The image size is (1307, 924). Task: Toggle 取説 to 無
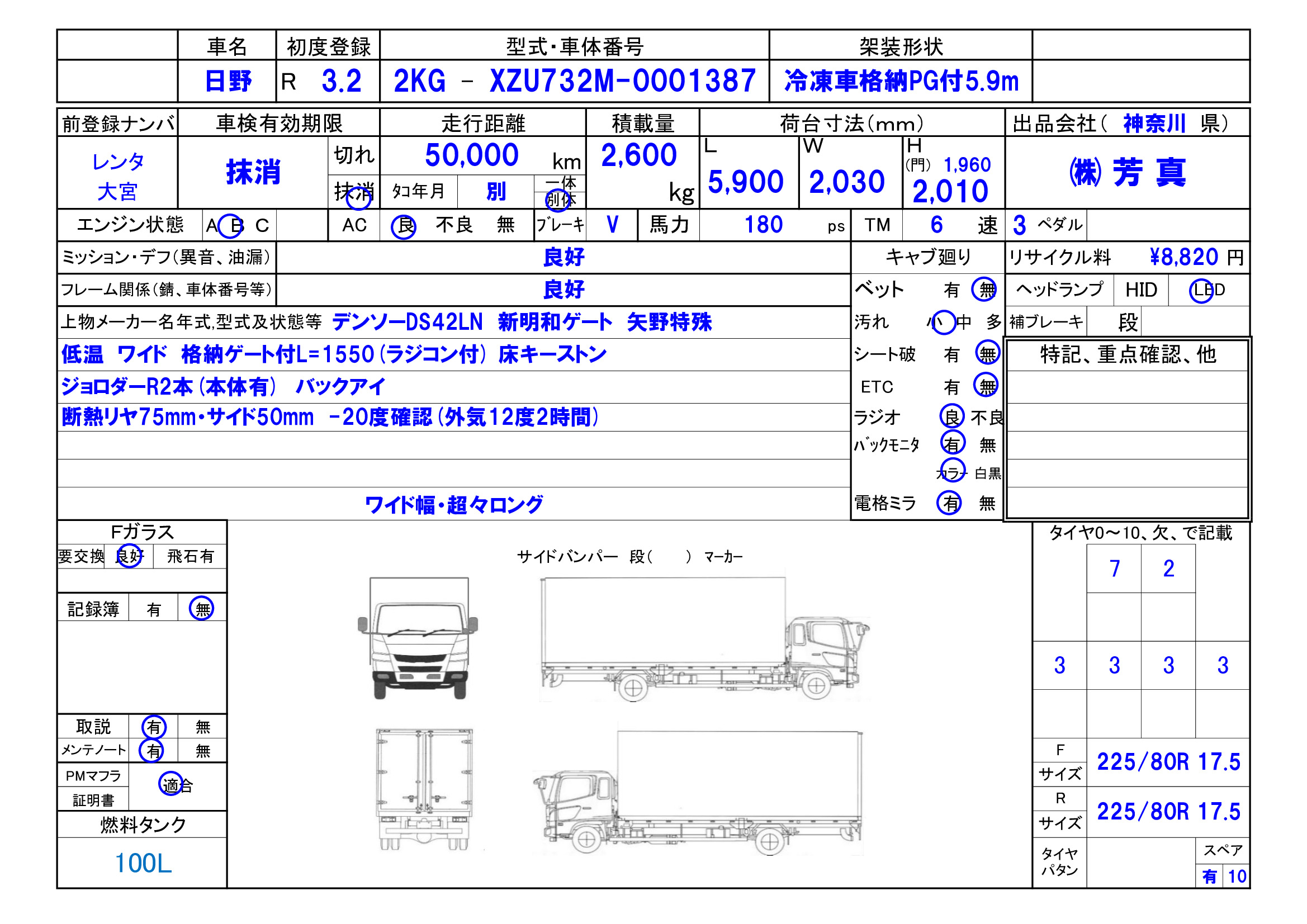click(x=202, y=726)
